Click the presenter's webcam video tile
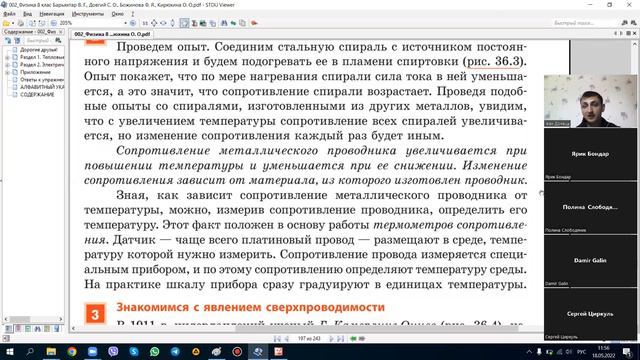Image resolution: width=640 pixels, height=360 pixels. (590, 101)
